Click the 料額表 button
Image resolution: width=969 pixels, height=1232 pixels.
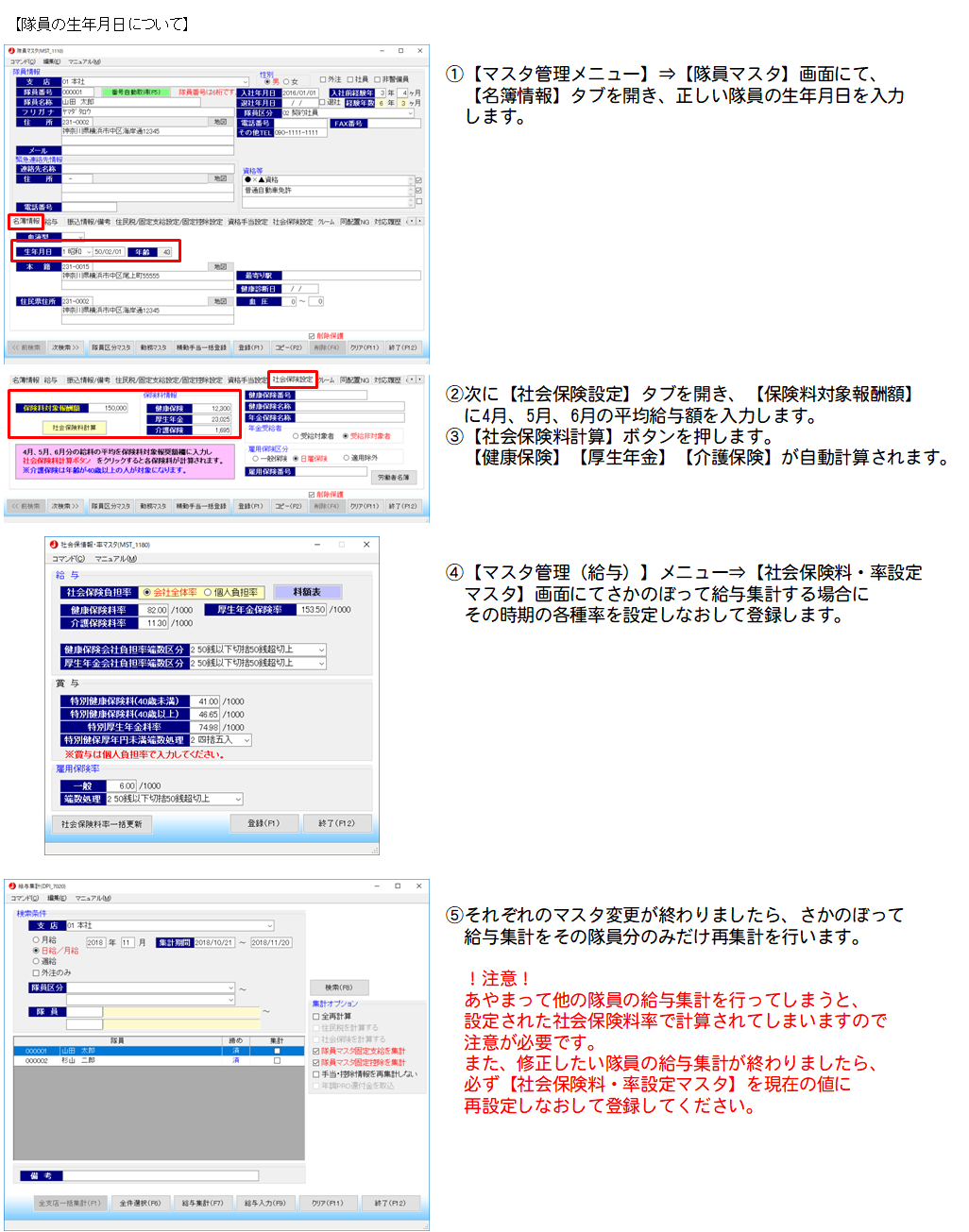point(307,592)
